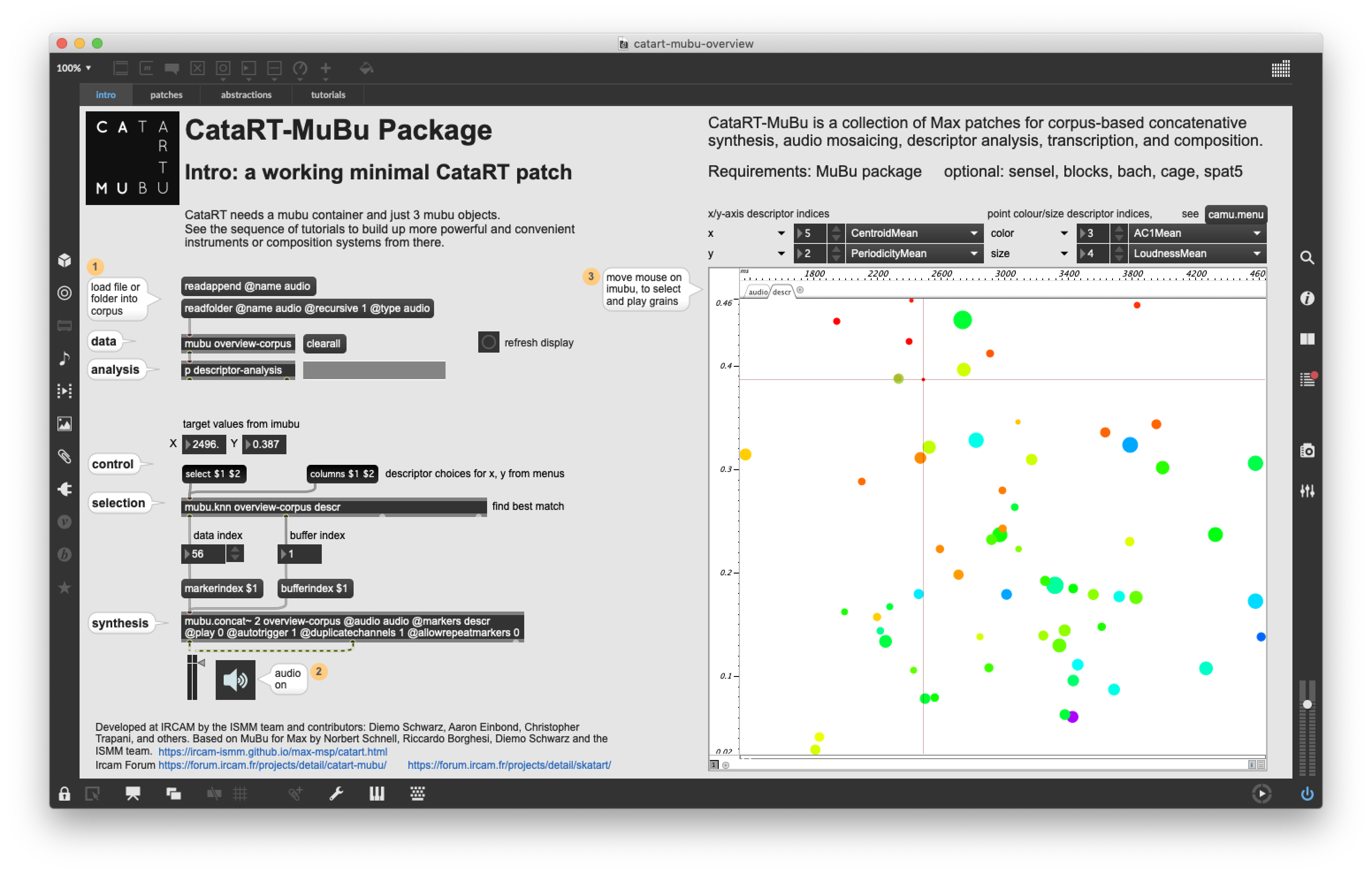This screenshot has width=1372, height=874.
Task: Click the lock patcher icon
Action: [65, 794]
